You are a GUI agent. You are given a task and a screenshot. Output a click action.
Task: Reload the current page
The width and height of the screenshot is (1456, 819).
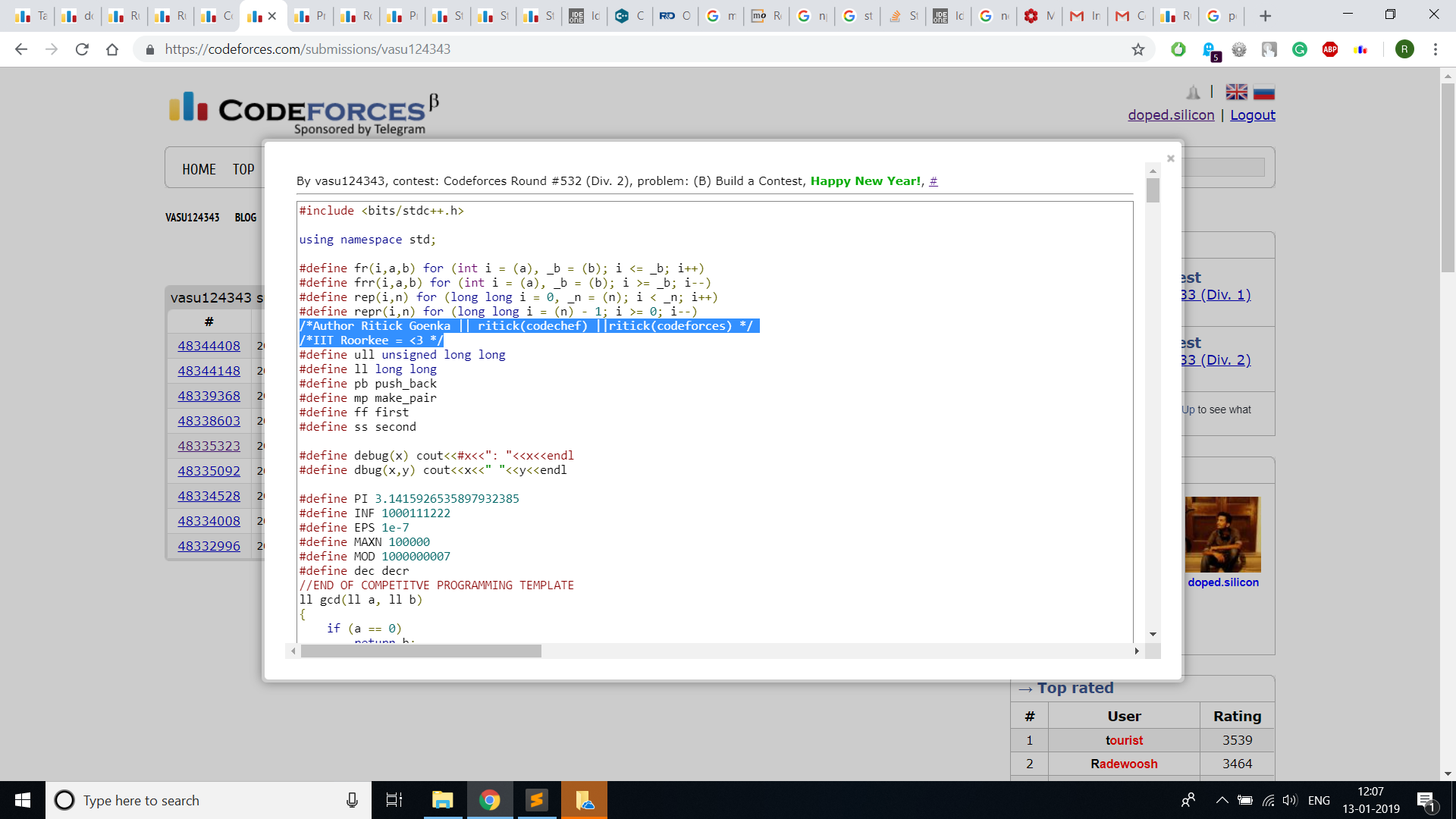coord(82,49)
